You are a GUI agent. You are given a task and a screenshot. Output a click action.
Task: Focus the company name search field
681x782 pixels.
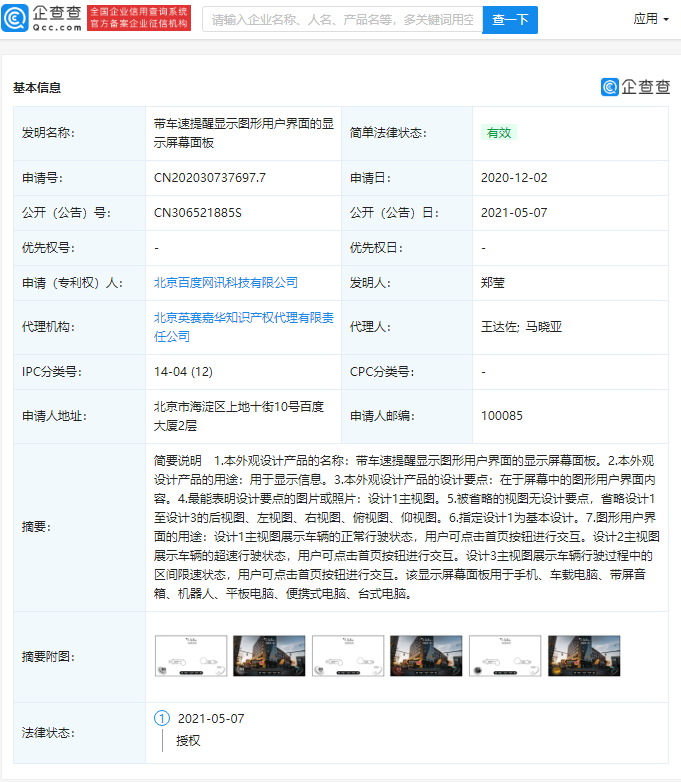[x=342, y=19]
